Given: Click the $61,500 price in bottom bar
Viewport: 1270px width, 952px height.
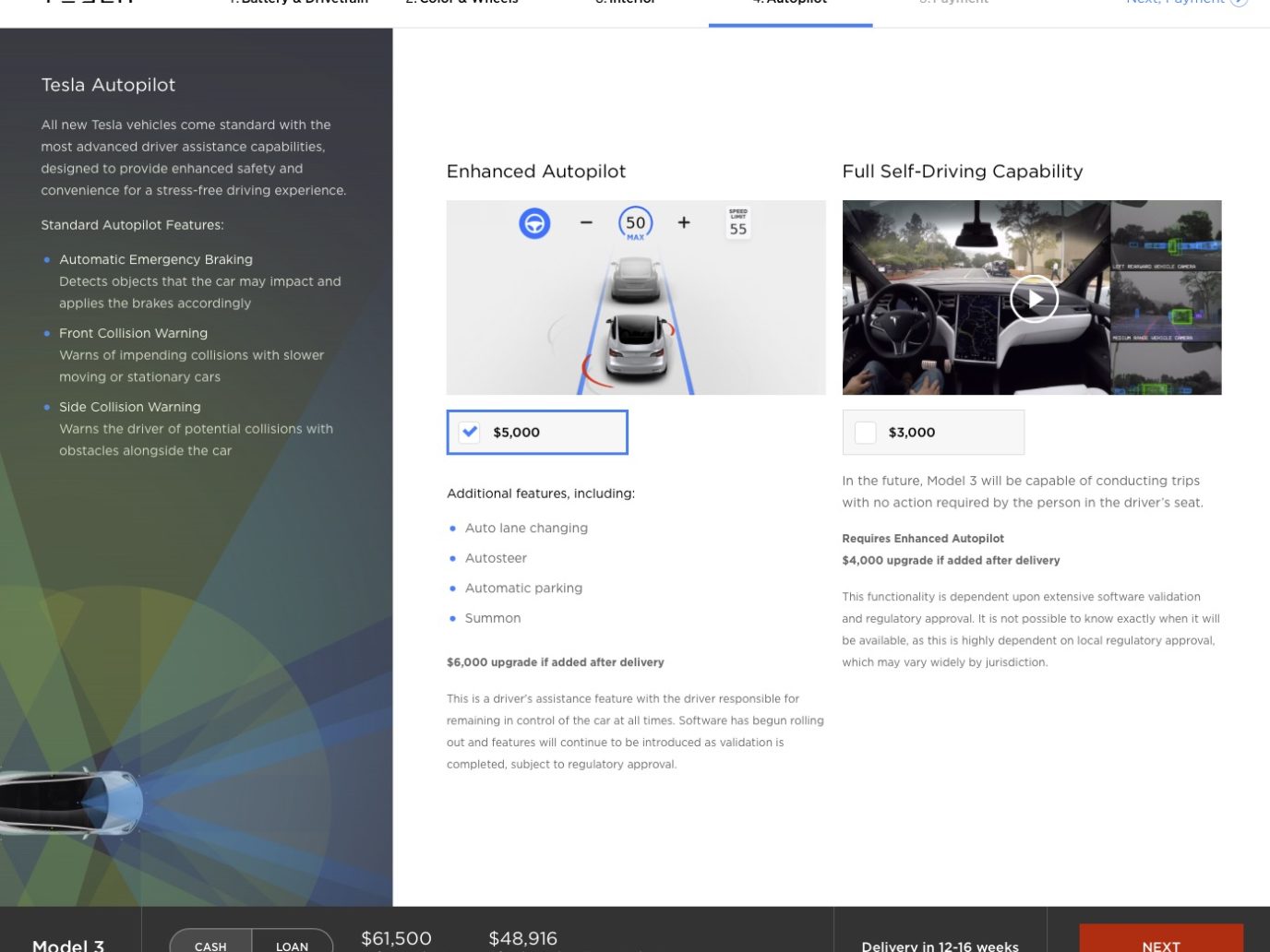Looking at the screenshot, I should pyautogui.click(x=396, y=938).
